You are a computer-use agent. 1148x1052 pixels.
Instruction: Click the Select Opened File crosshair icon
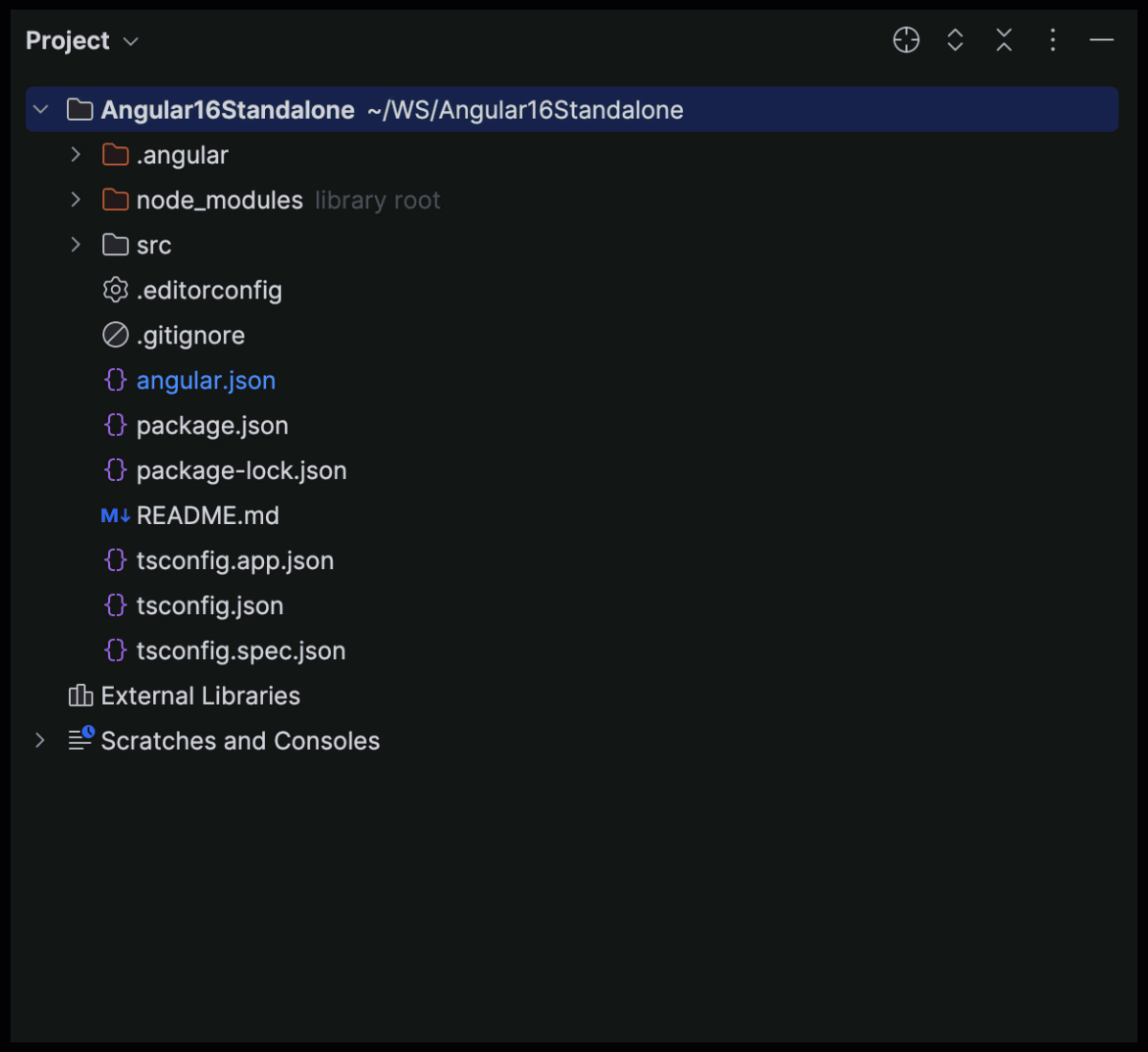point(905,40)
